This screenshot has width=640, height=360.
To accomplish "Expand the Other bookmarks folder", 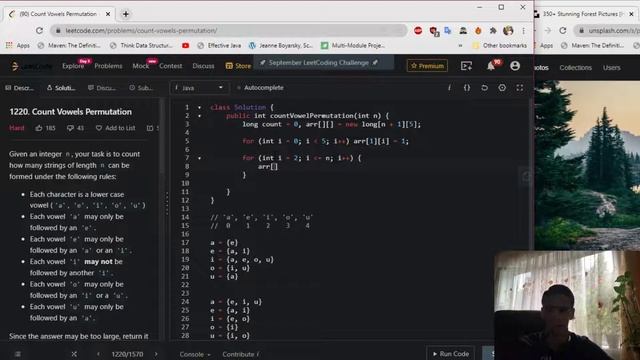I will (x=499, y=45).
